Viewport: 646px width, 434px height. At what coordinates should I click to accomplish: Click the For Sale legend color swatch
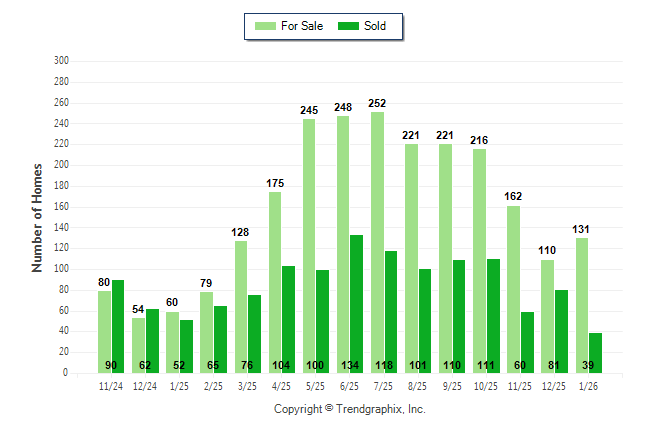[x=265, y=26]
